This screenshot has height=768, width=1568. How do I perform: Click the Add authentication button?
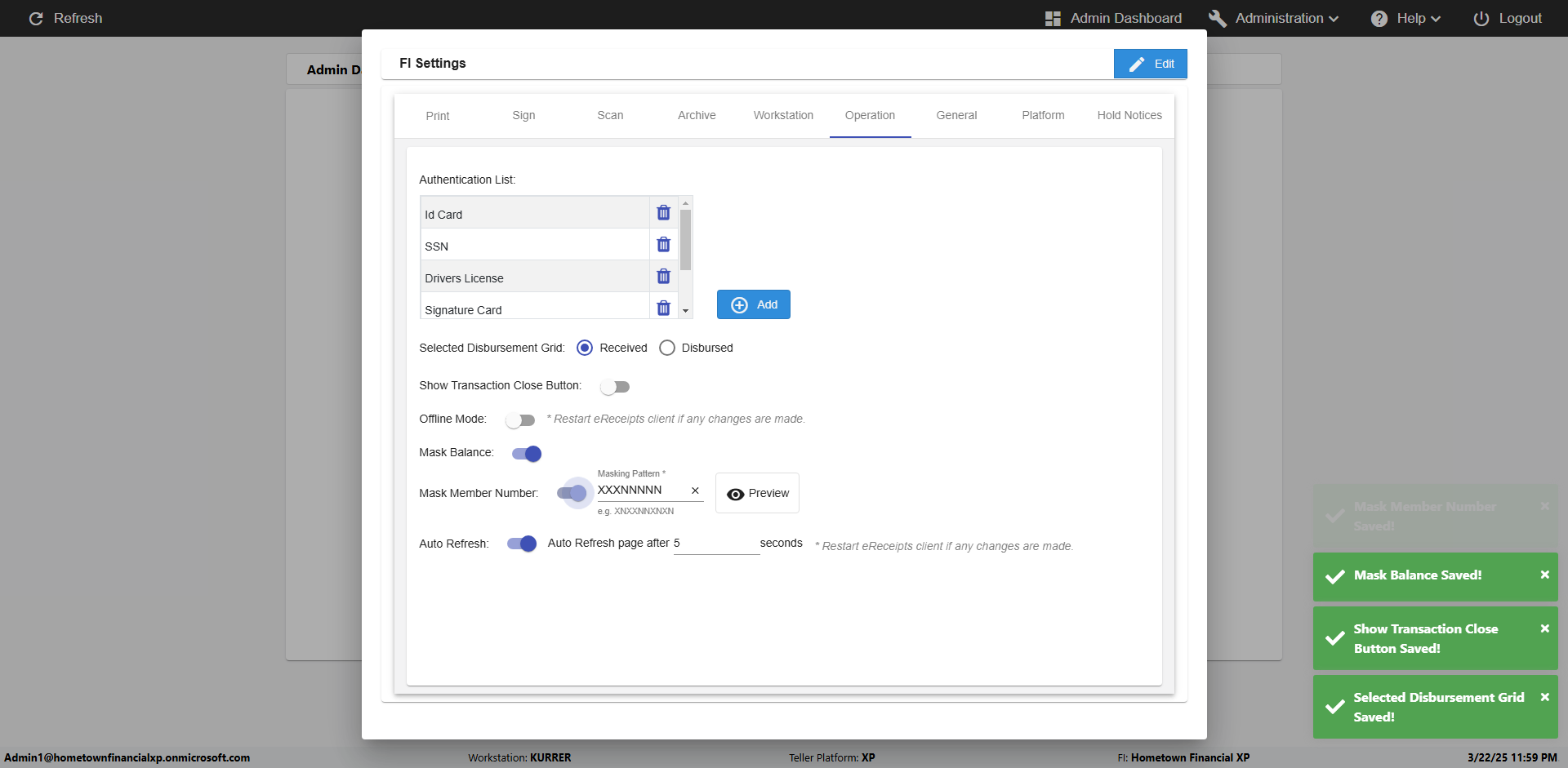coord(753,304)
